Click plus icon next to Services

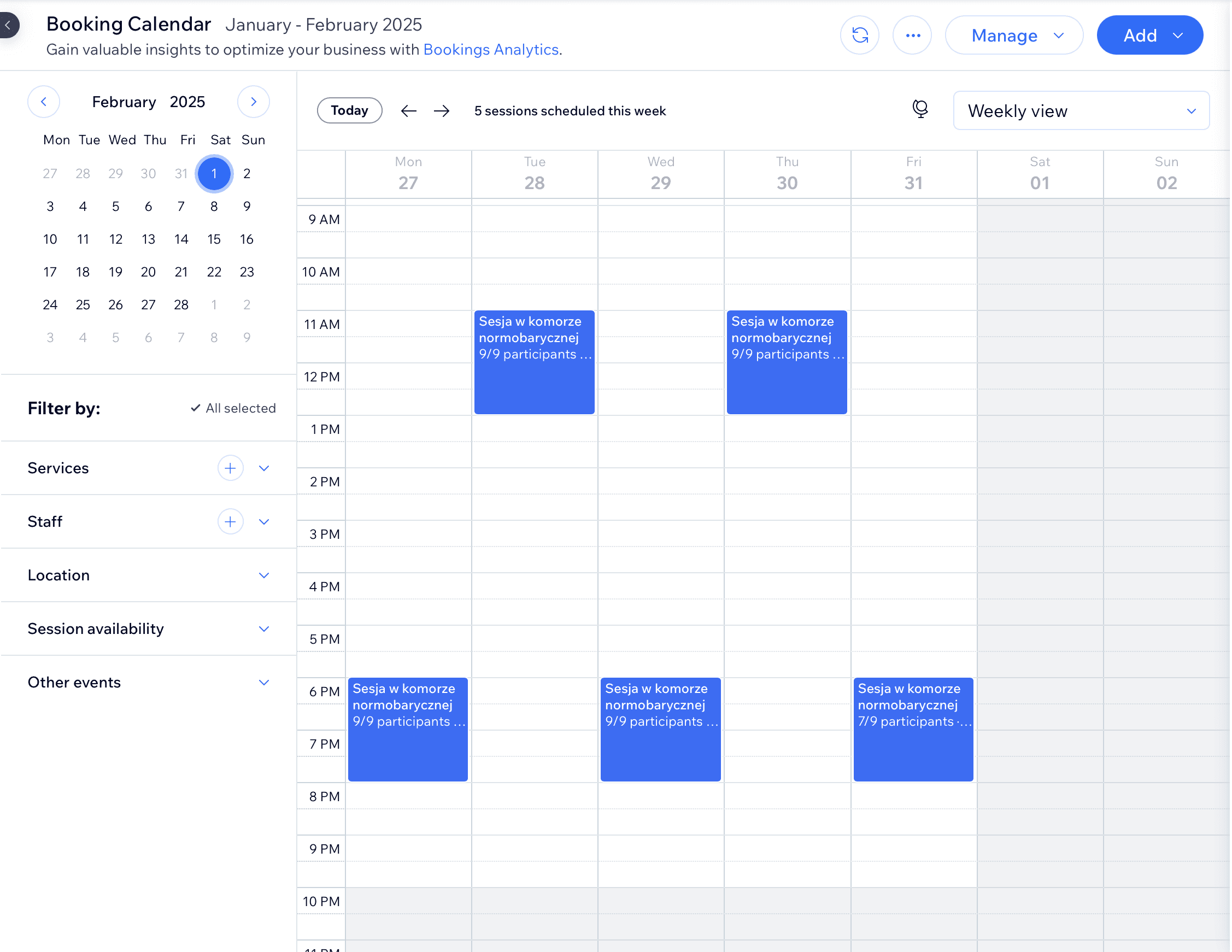pos(230,468)
